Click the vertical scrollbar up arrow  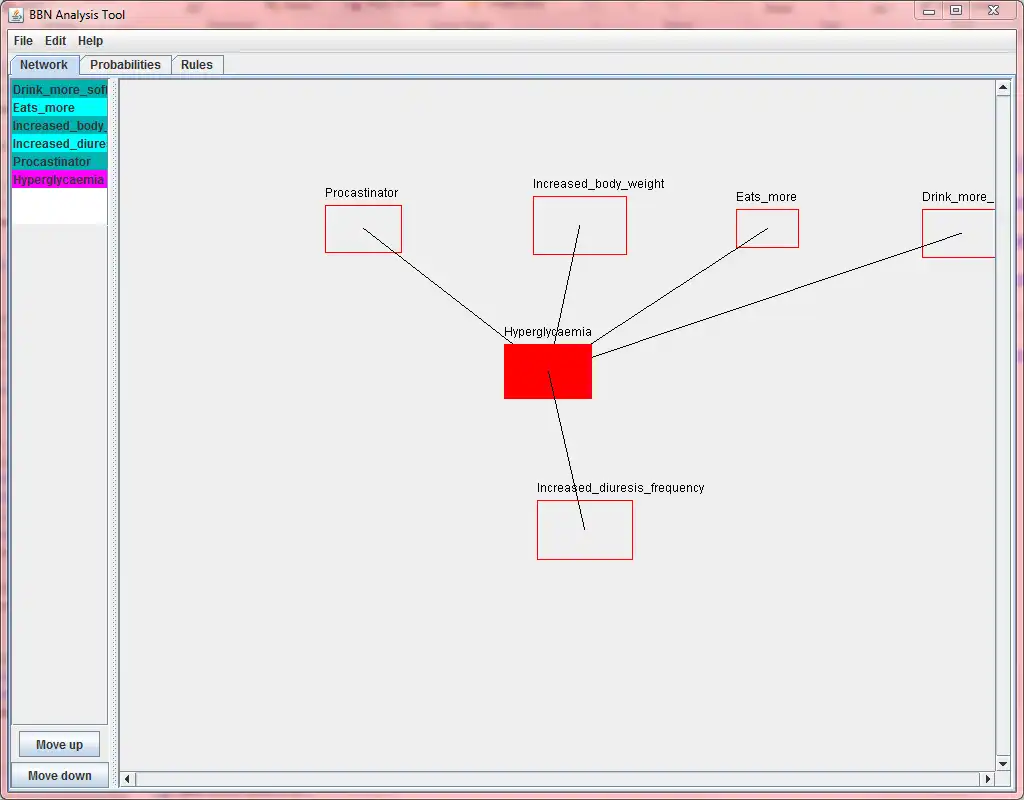(1003, 88)
